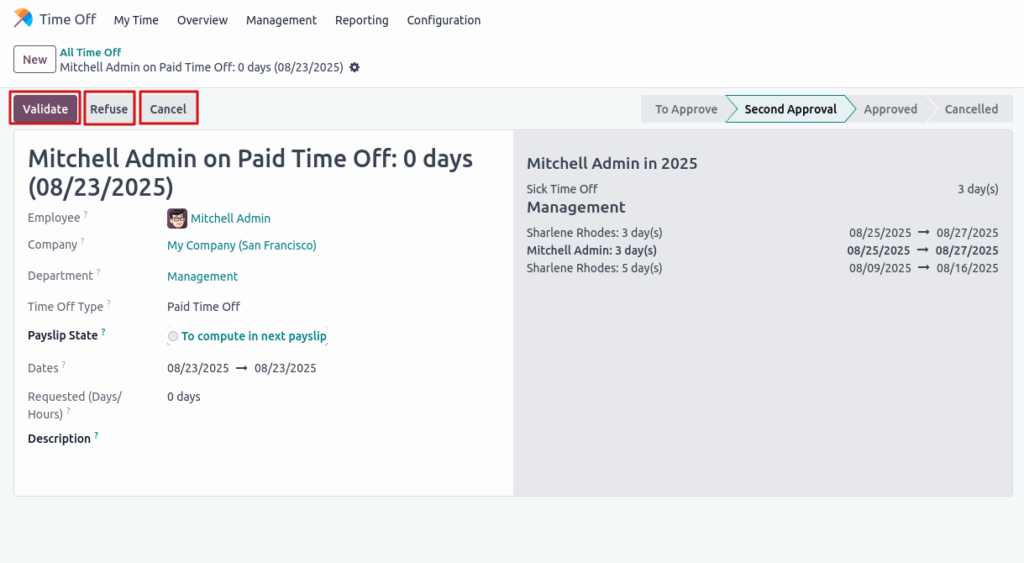
Task: Click the help icon next to Department
Action: (x=98, y=273)
